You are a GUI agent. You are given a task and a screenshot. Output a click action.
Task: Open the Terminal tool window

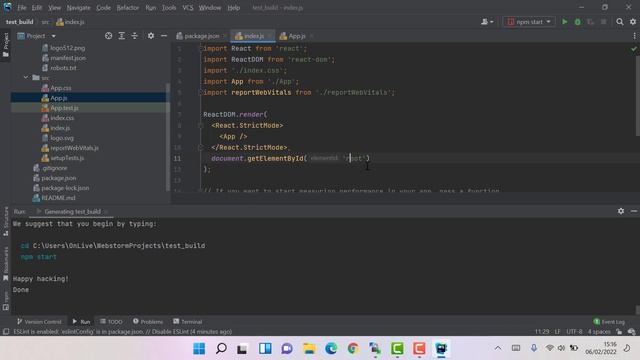pos(187,322)
